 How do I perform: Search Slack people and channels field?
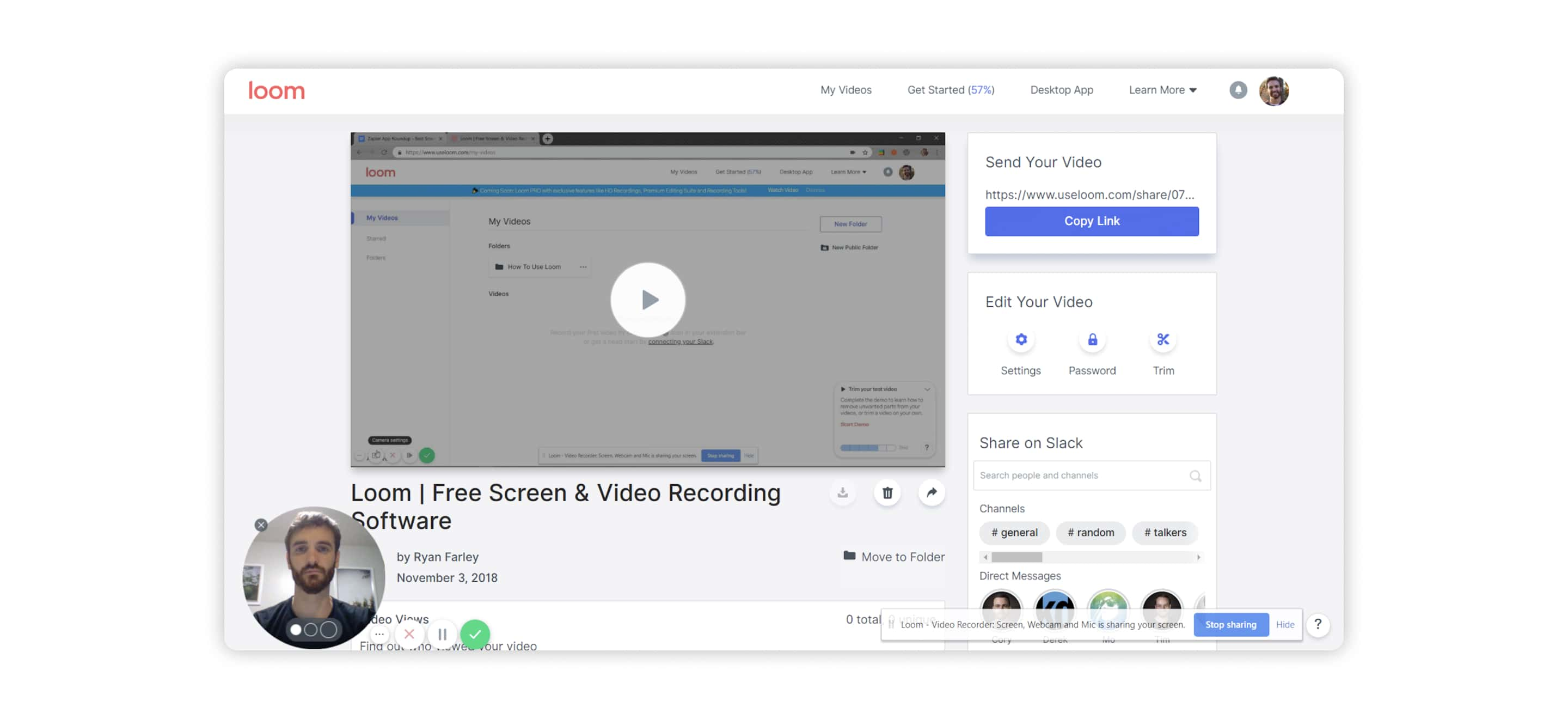1090,475
